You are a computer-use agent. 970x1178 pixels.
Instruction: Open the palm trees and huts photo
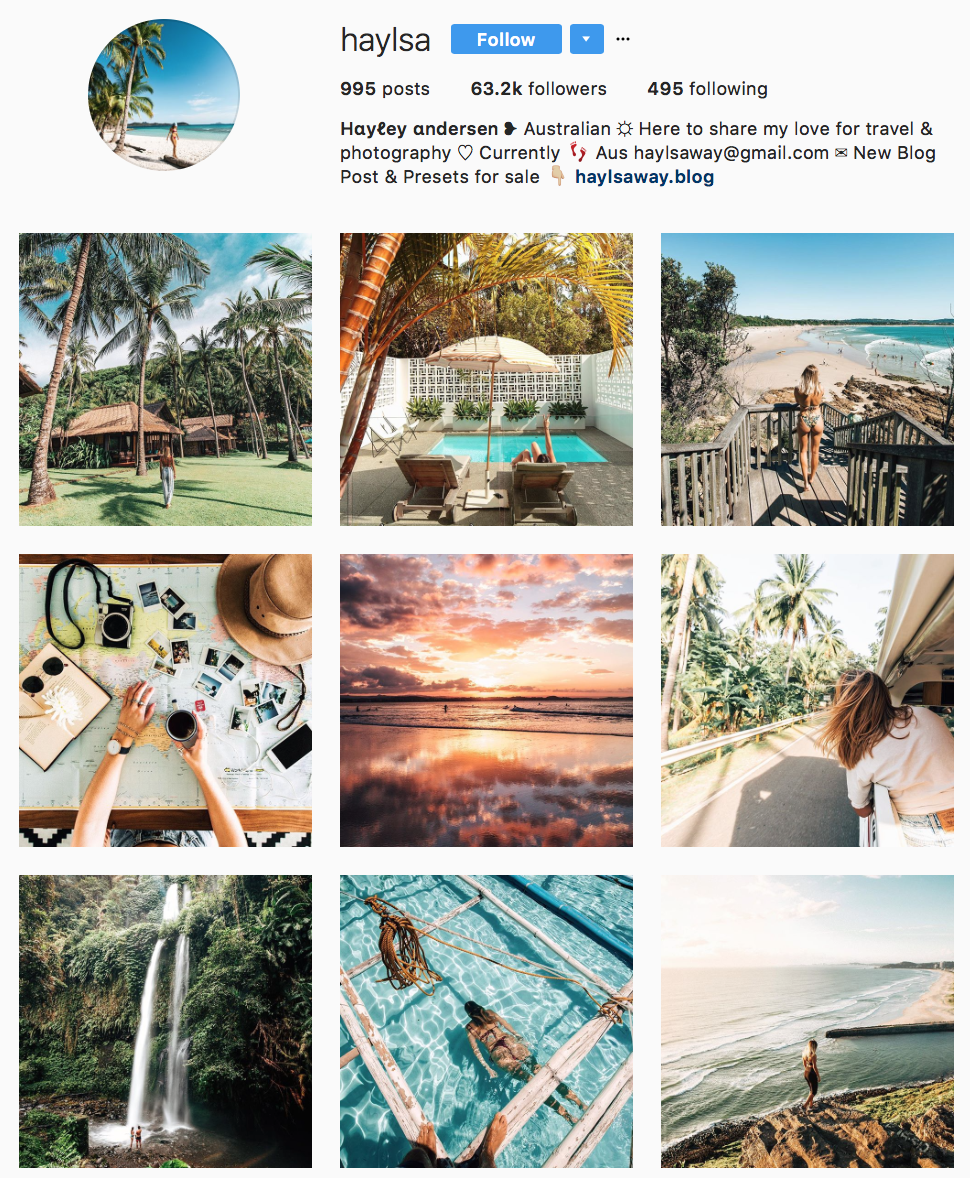[x=165, y=379]
